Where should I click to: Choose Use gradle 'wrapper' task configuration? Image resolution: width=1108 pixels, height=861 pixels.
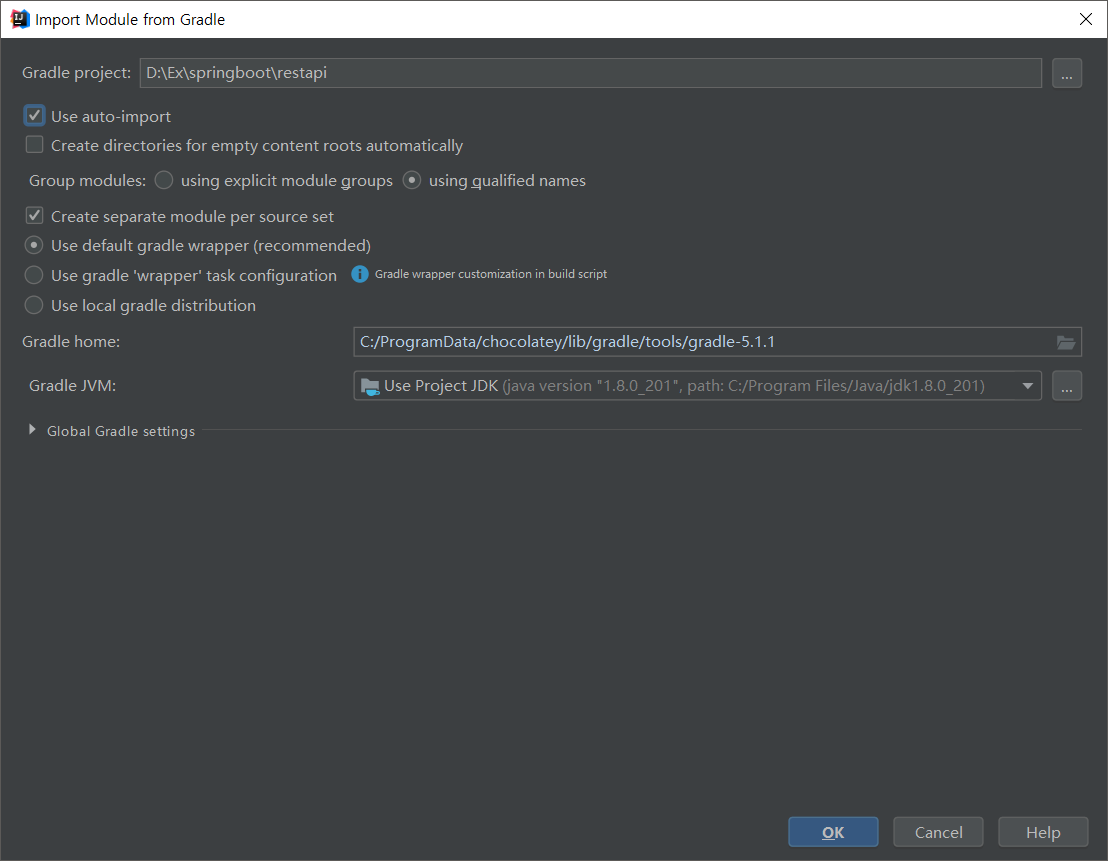coord(34,275)
